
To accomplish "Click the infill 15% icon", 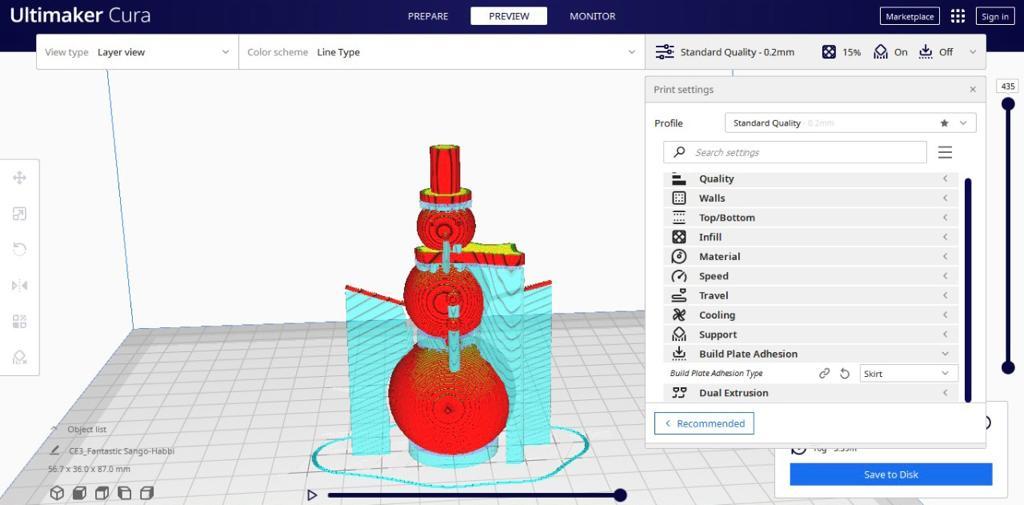I will tap(828, 52).
